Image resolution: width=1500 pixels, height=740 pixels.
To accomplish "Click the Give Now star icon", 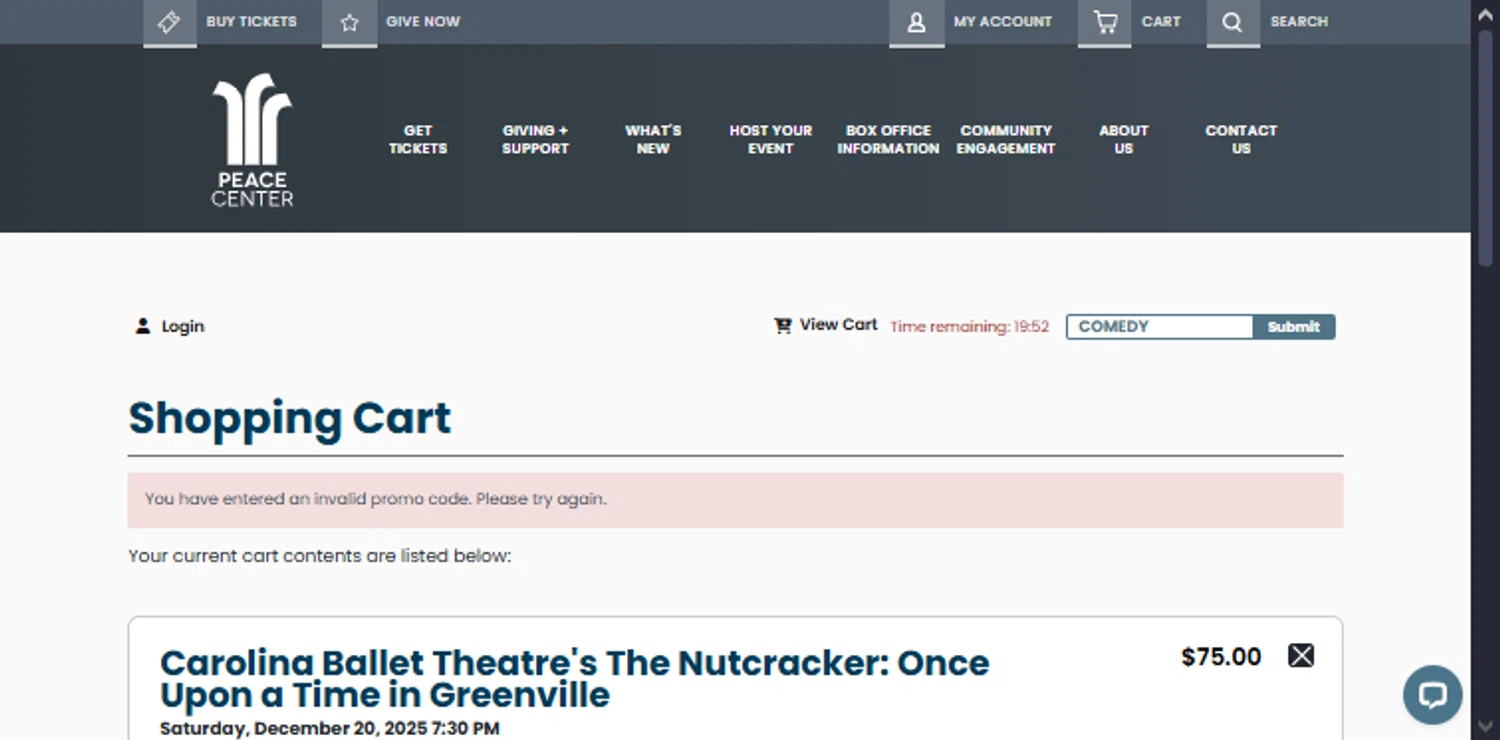I will click(349, 22).
